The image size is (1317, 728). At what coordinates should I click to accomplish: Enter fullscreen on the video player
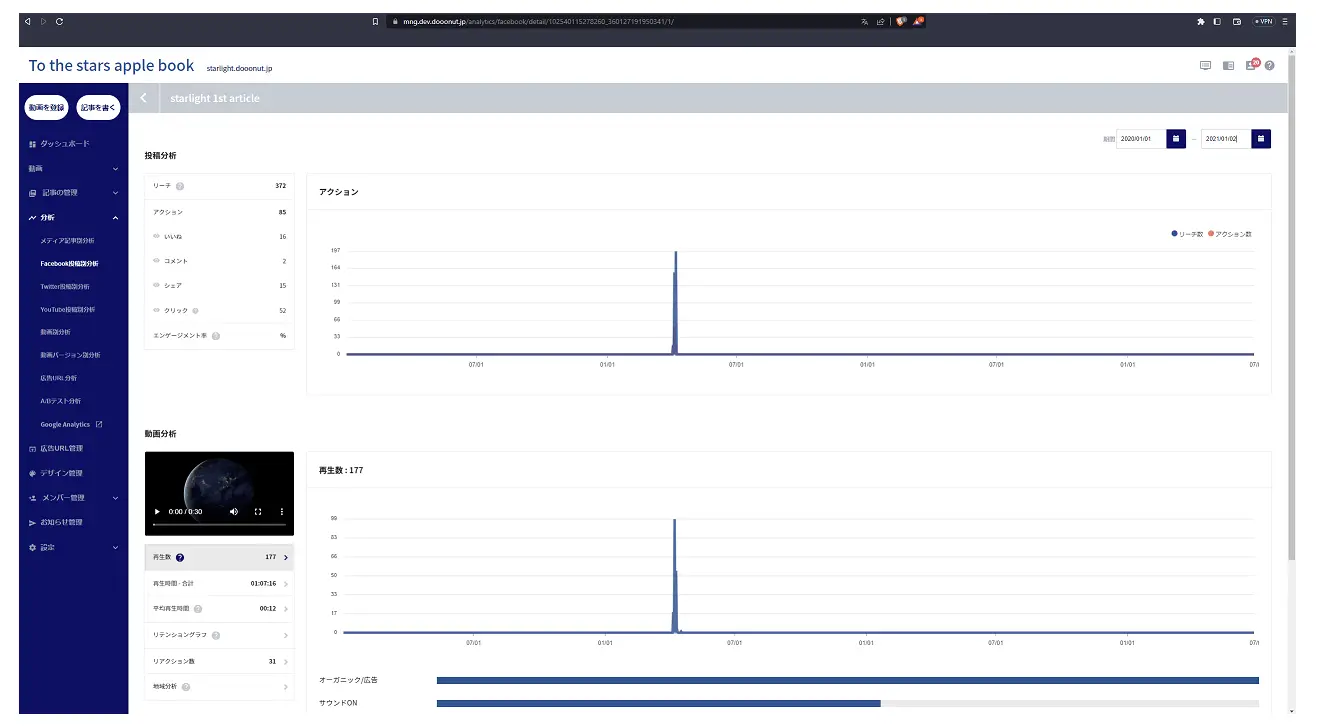258,512
